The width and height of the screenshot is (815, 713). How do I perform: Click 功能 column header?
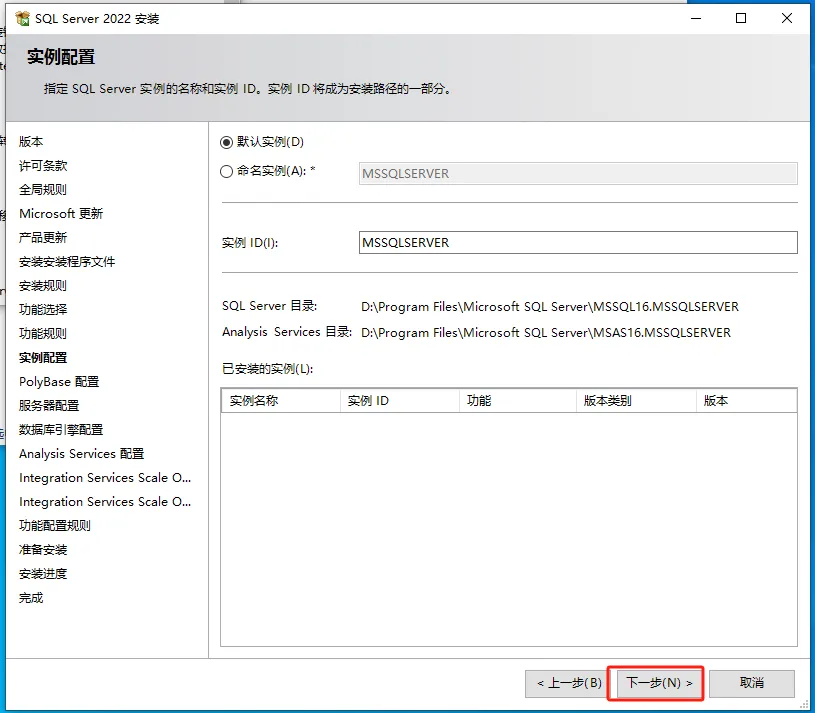pyautogui.click(x=518, y=401)
